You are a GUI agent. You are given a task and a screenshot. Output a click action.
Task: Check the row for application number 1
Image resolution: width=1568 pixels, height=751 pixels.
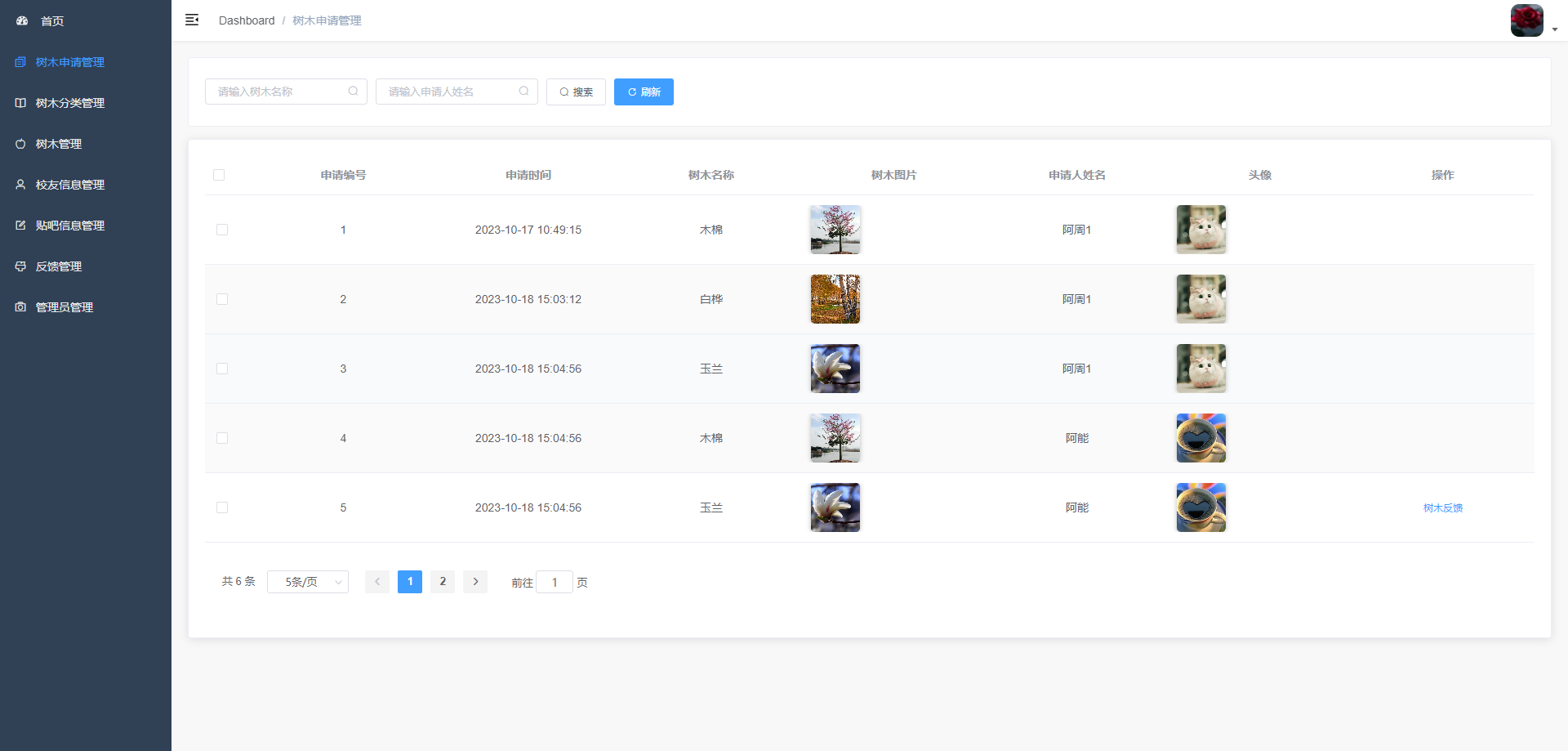(222, 230)
